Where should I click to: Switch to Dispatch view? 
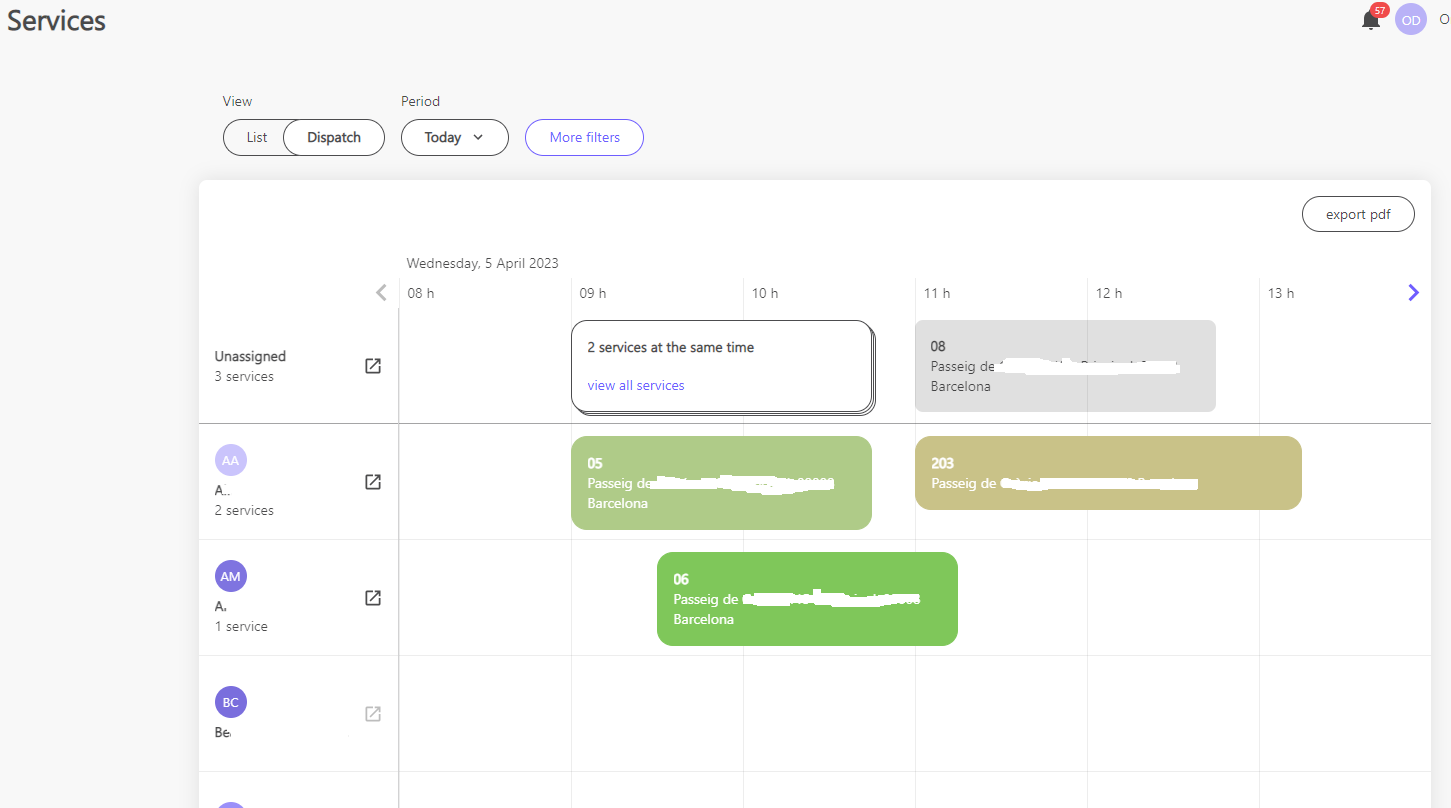tap(334, 137)
